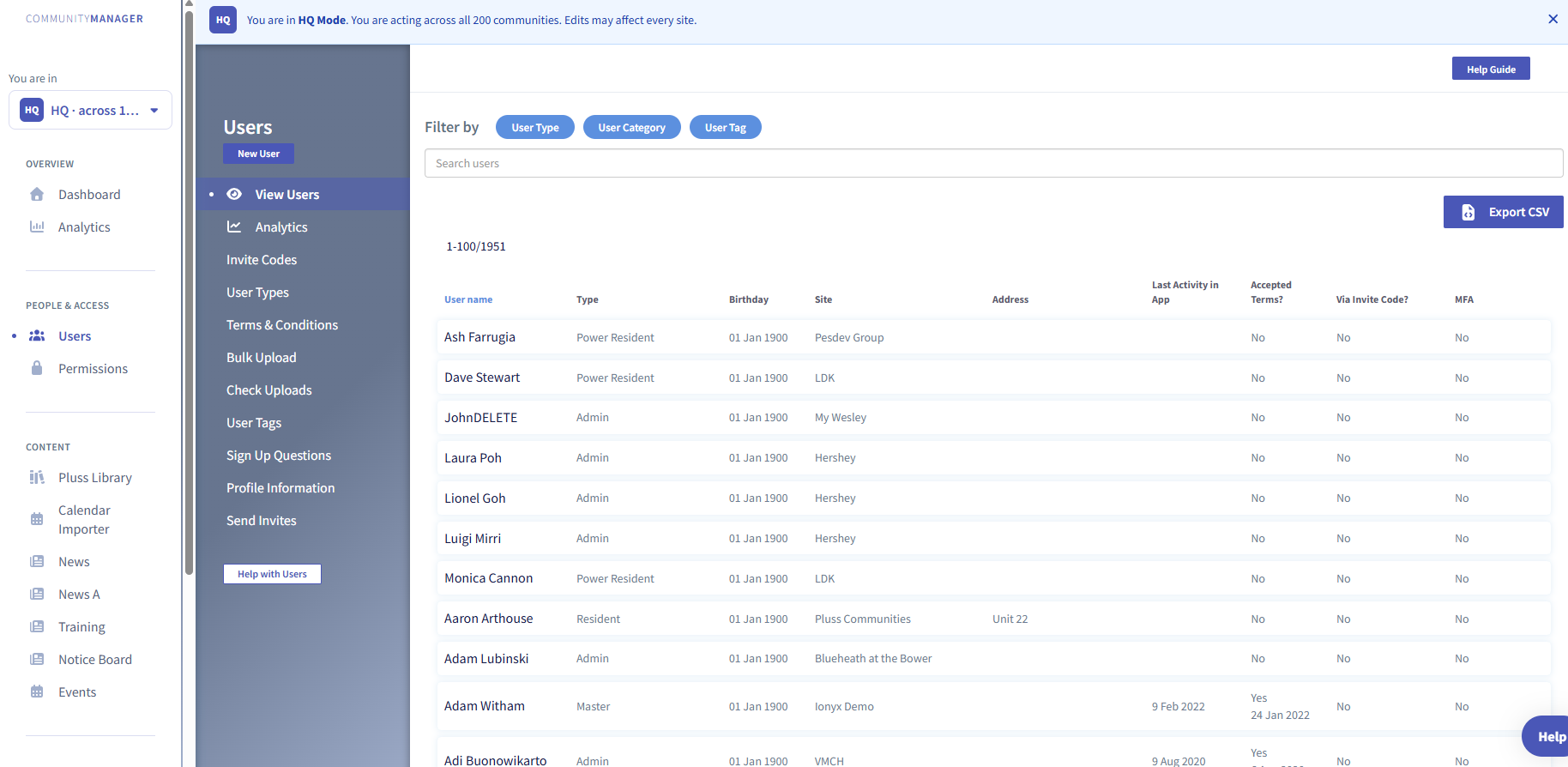
Task: Open the HQ community selector dropdown
Action: click(x=90, y=110)
